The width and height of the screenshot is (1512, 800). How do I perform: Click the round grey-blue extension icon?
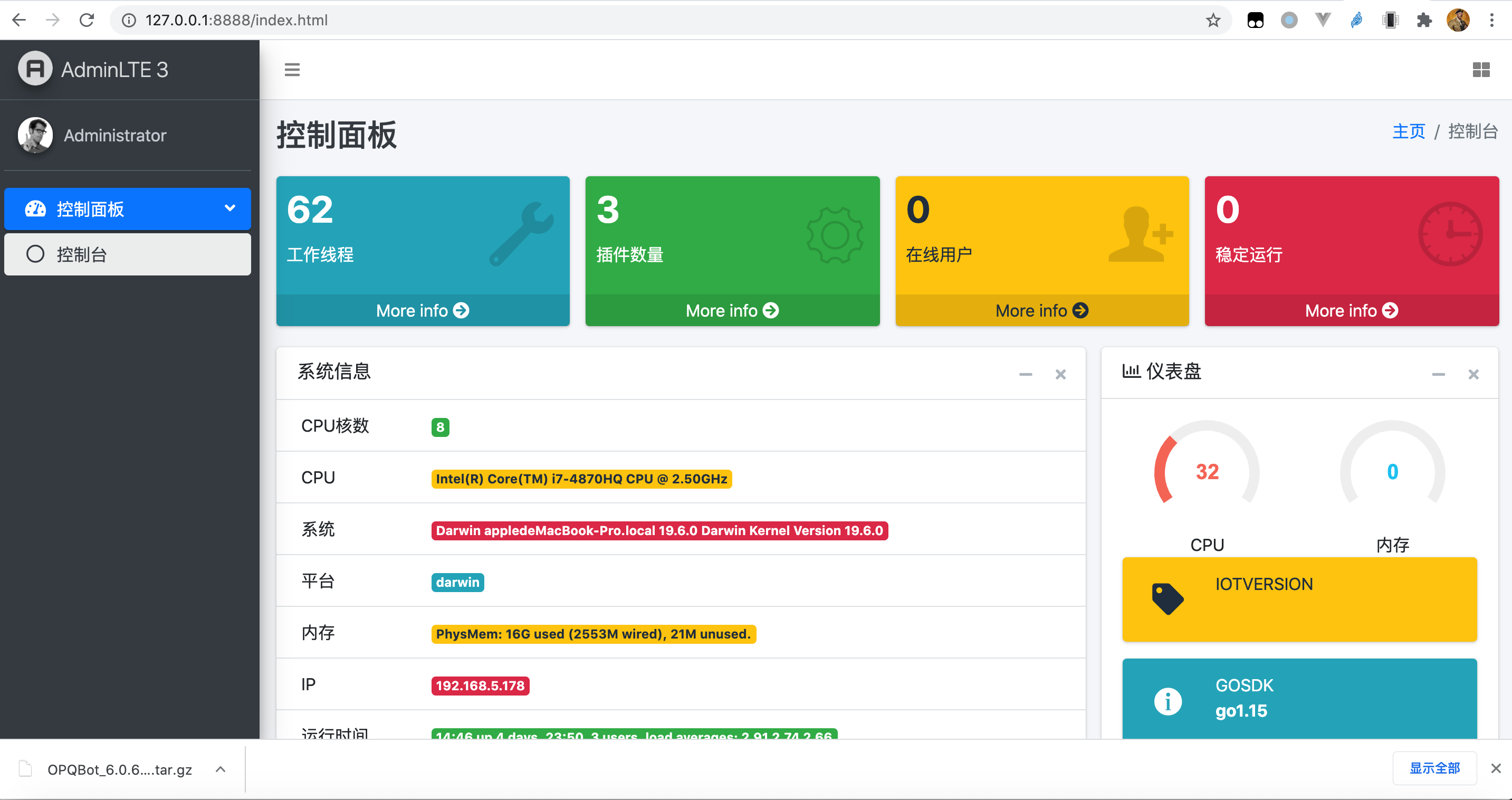(1289, 20)
